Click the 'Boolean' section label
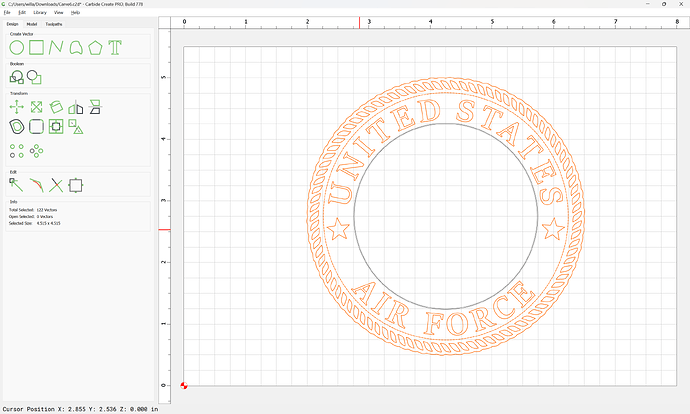This screenshot has height=414, width=690. (x=17, y=64)
